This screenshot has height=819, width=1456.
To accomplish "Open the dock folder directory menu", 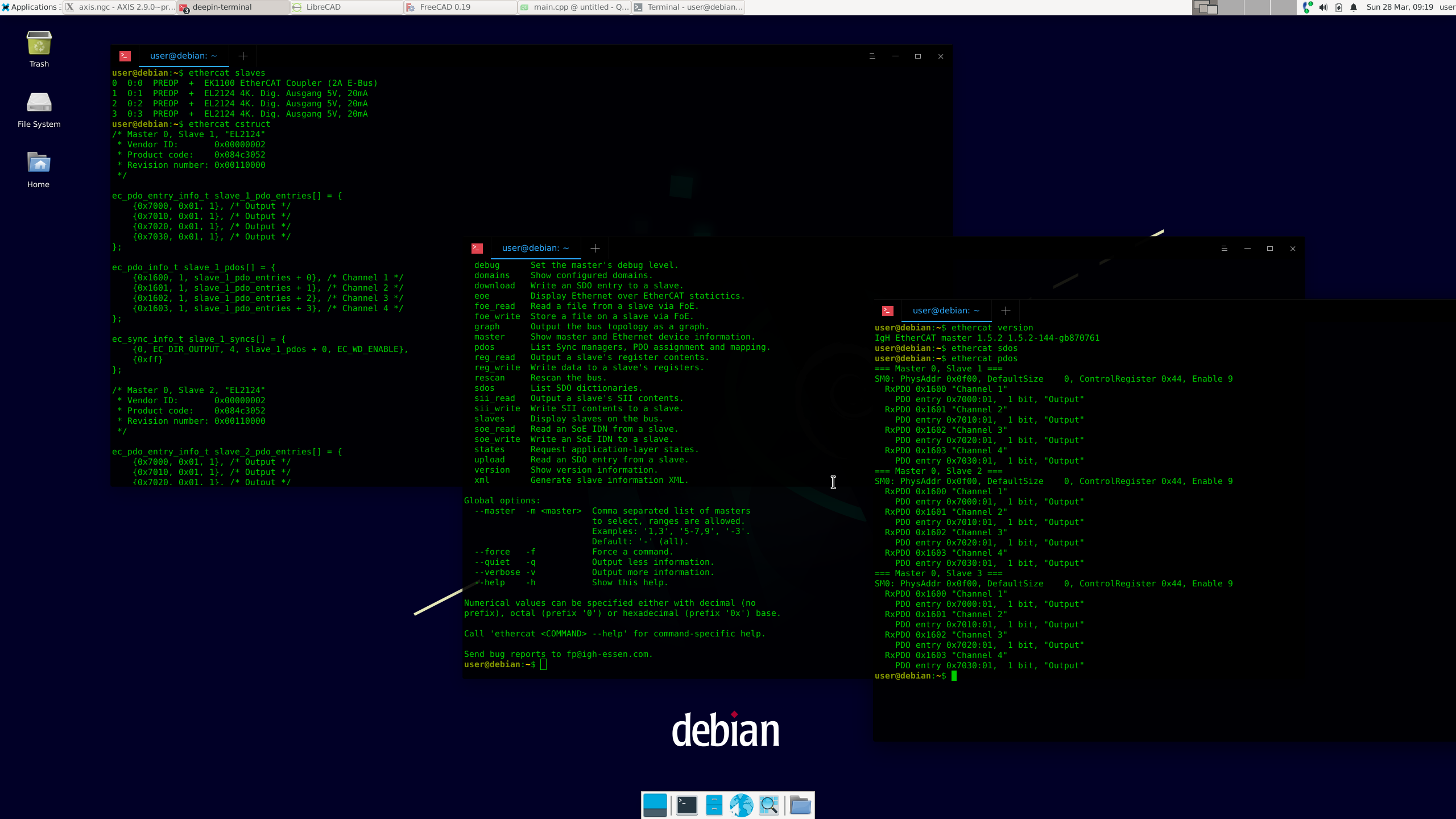I will pyautogui.click(x=800, y=805).
